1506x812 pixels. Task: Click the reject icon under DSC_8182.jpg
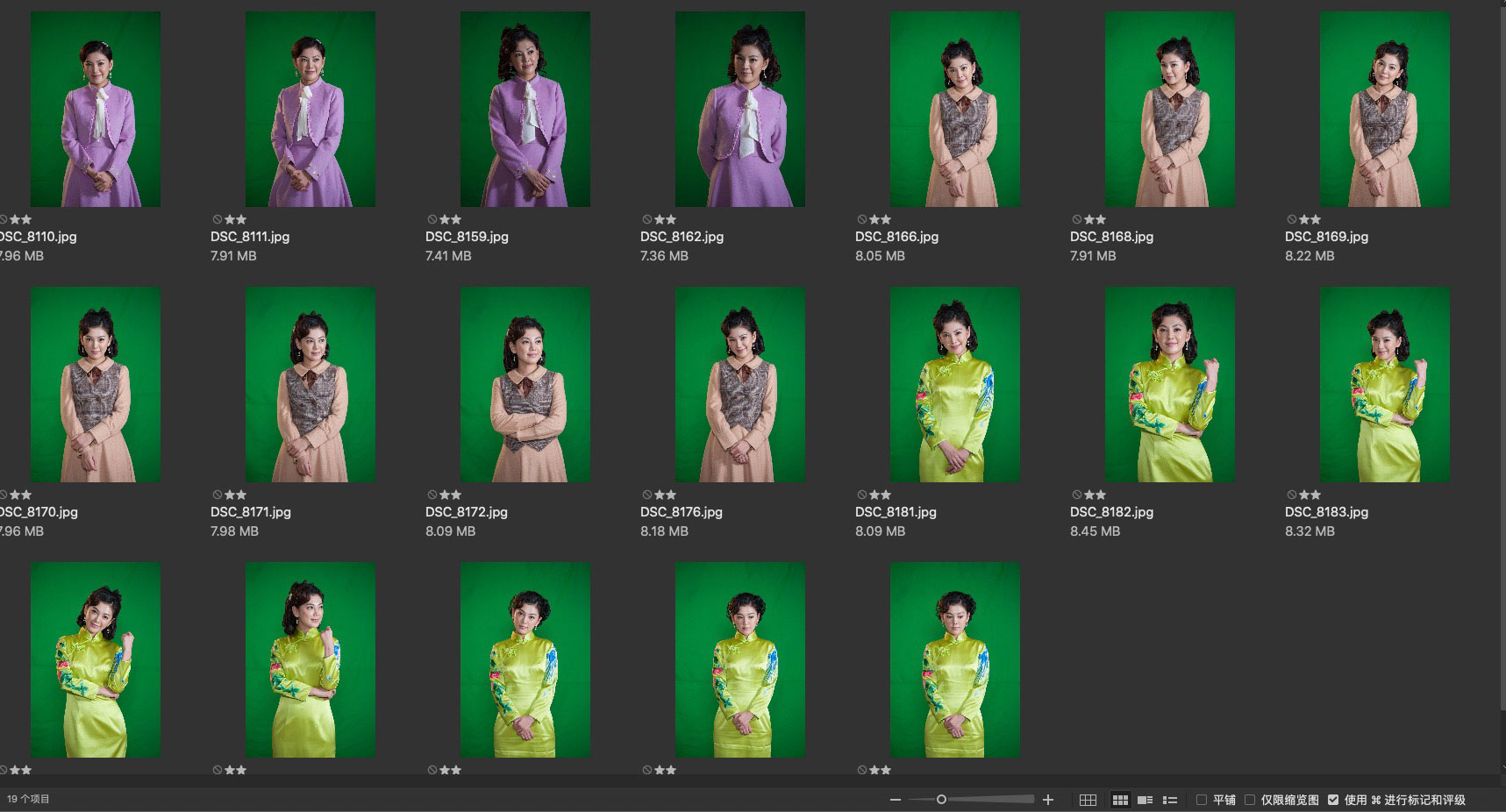click(1076, 495)
